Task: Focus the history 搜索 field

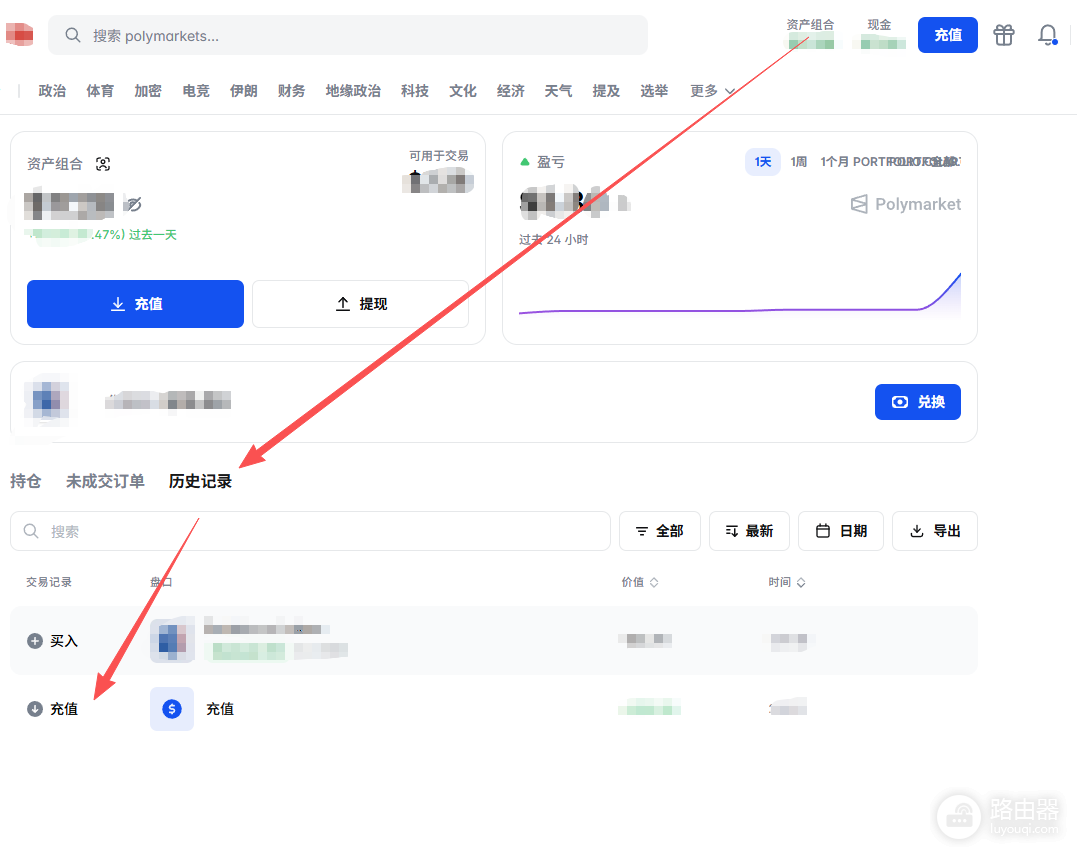Action: pos(310,531)
